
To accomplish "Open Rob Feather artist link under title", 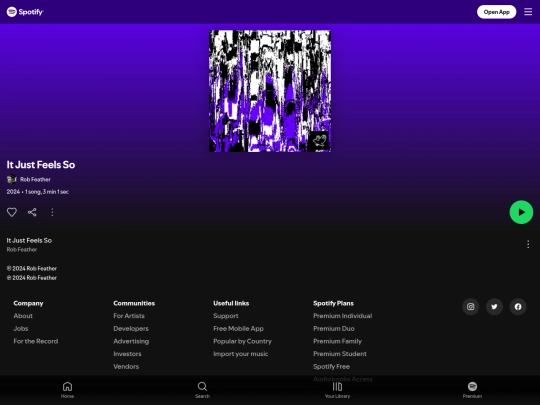I will click(x=35, y=179).
